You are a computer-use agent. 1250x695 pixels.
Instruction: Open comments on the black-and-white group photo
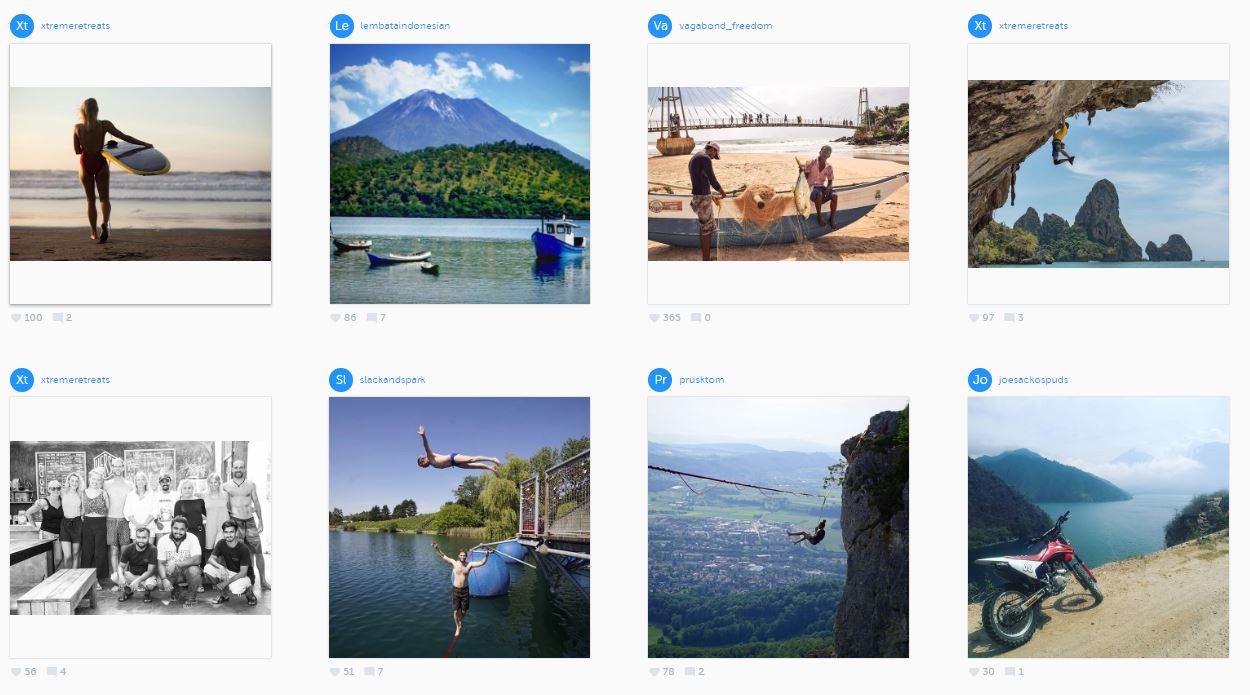point(52,672)
